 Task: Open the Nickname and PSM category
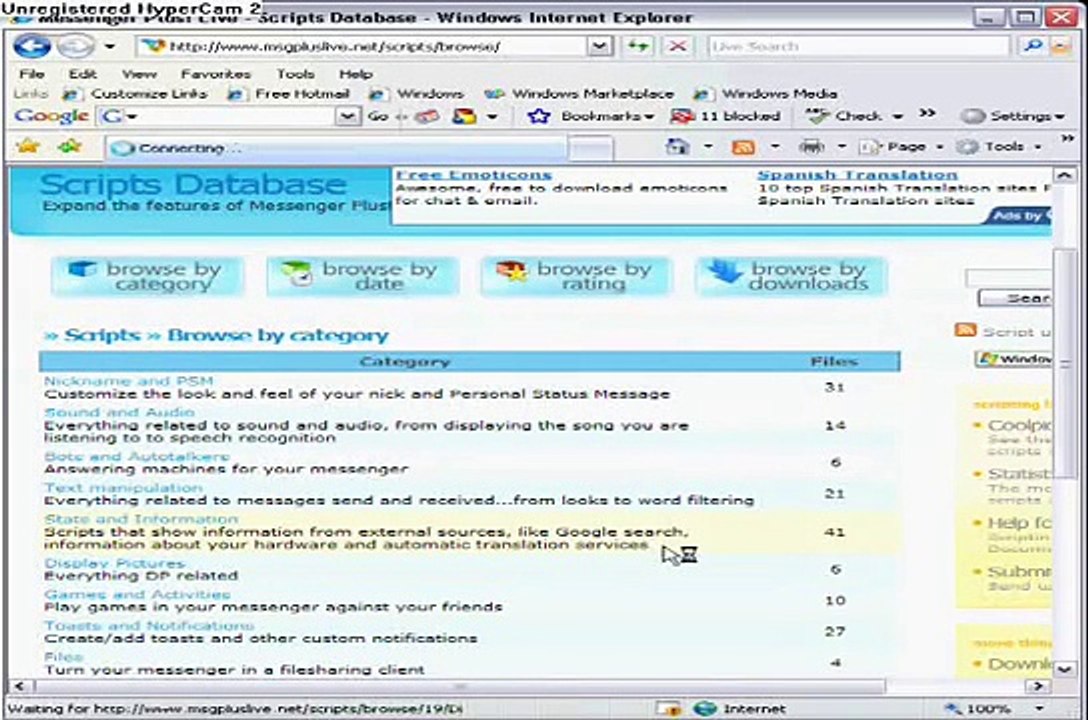pyautogui.click(x=128, y=381)
